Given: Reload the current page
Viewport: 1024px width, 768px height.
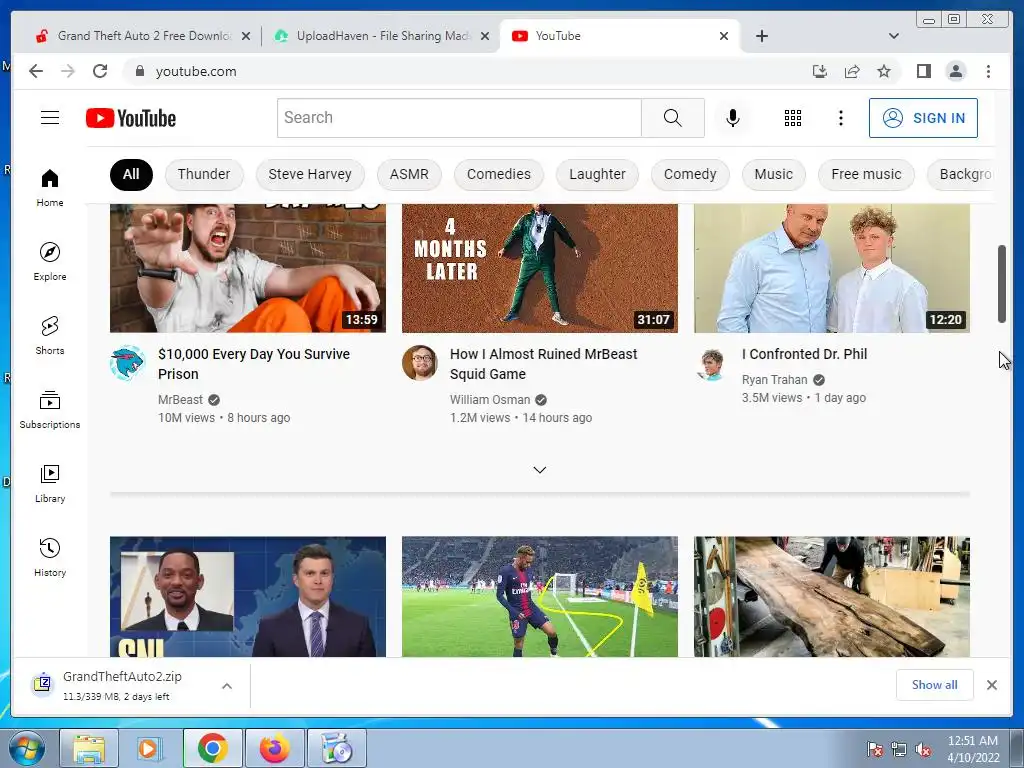Looking at the screenshot, I should point(100,71).
